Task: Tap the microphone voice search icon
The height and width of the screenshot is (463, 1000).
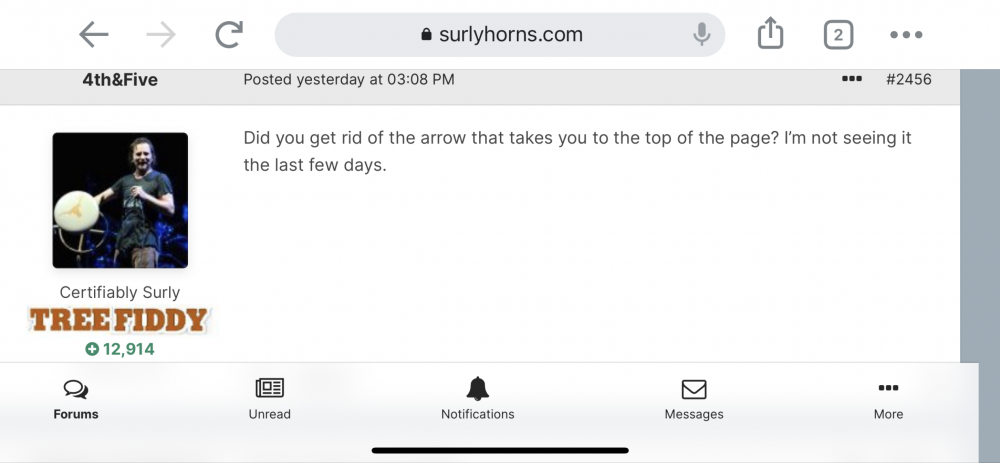Action: click(702, 35)
